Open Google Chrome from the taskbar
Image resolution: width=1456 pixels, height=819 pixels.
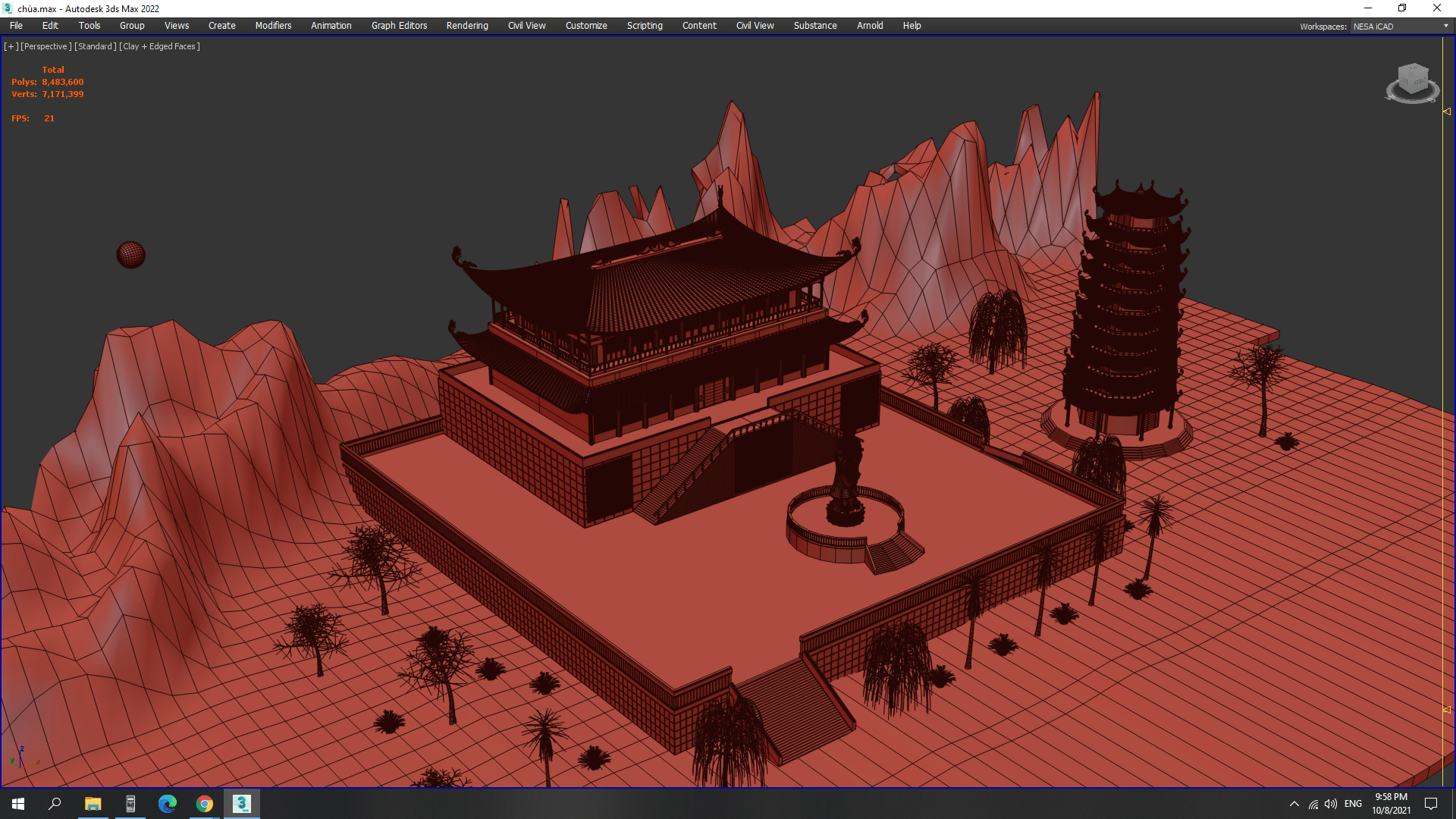pyautogui.click(x=205, y=804)
